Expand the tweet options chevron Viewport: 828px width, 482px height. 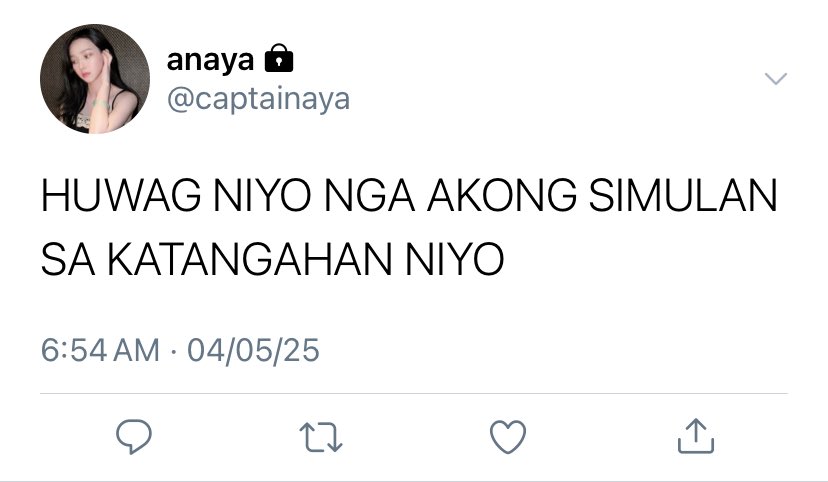click(x=776, y=79)
